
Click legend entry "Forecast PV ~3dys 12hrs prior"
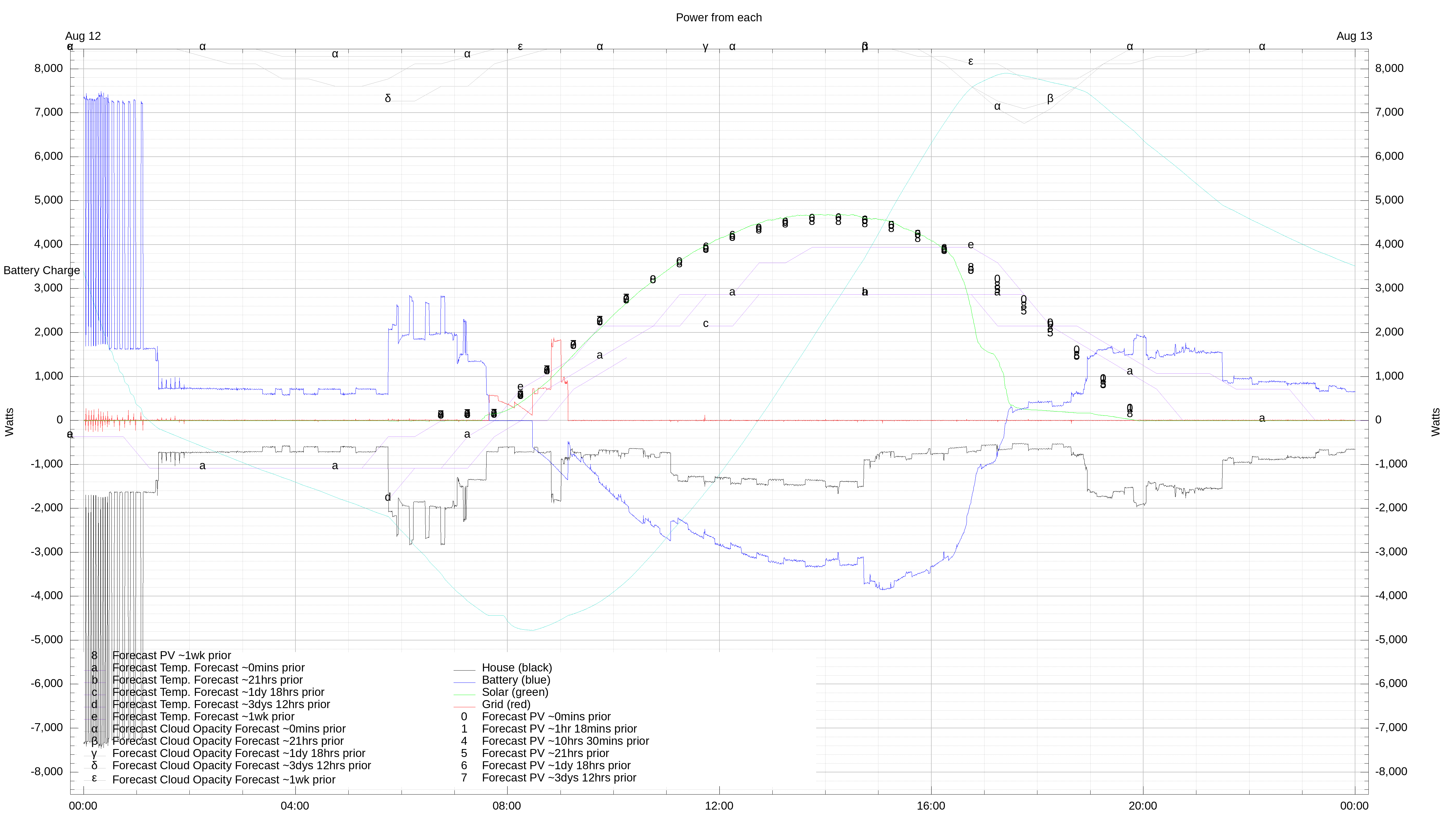[559, 778]
